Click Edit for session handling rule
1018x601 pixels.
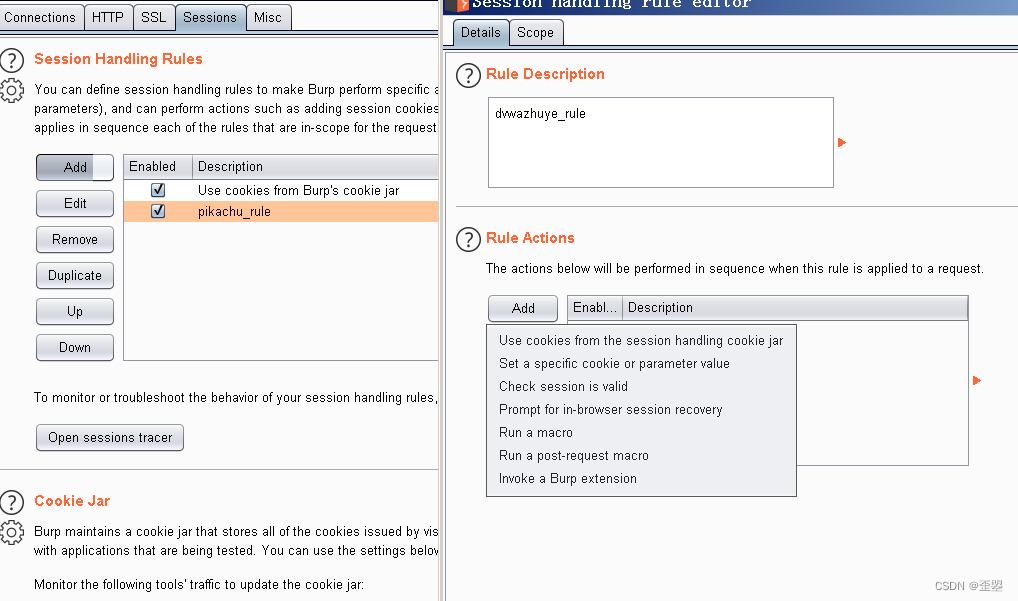point(75,204)
